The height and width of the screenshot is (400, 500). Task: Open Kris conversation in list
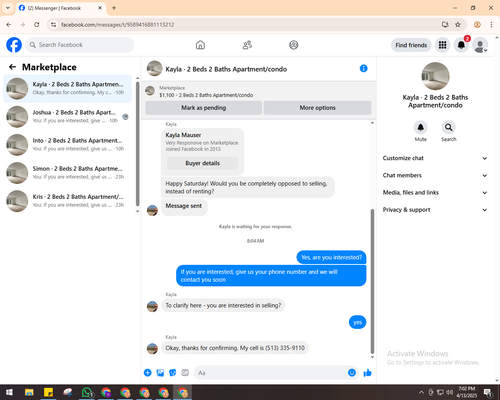(x=67, y=201)
